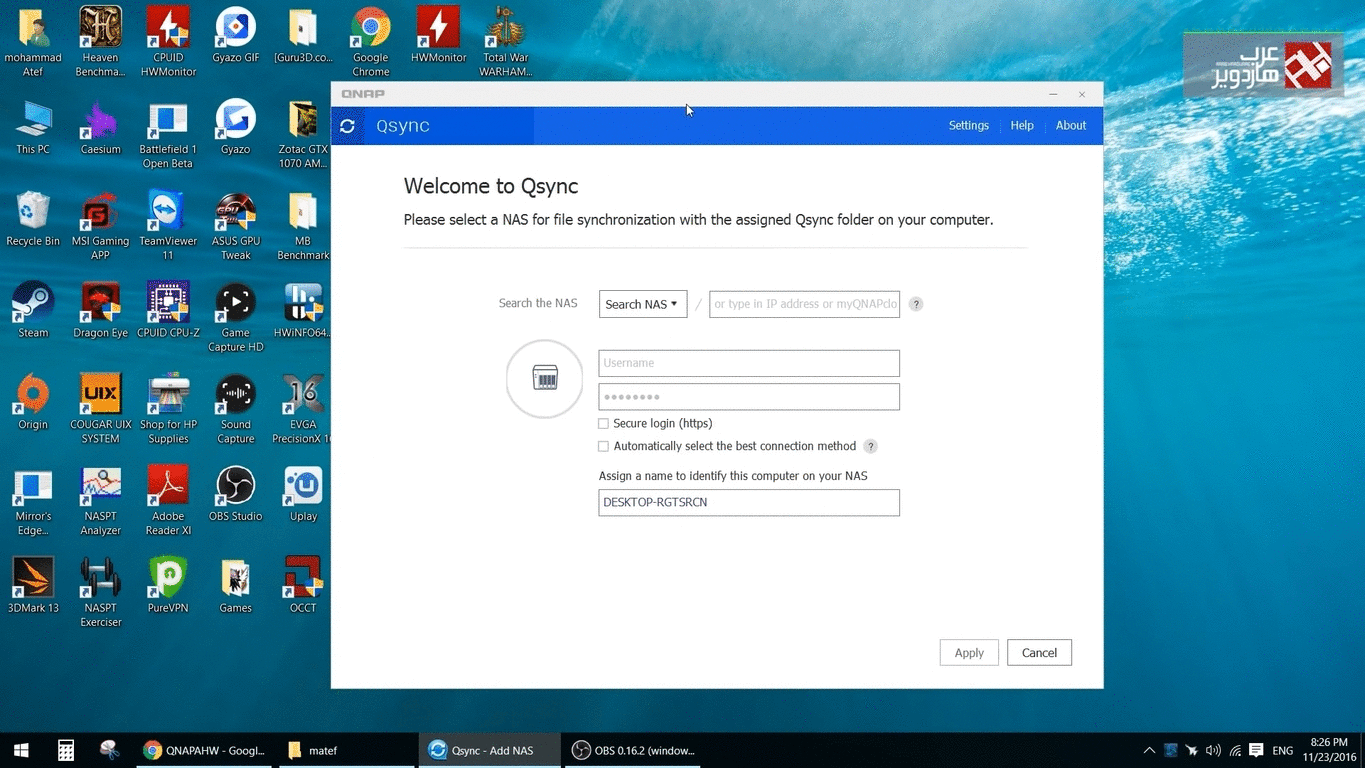
Task: Open the About menu in Qsync
Action: click(1071, 126)
